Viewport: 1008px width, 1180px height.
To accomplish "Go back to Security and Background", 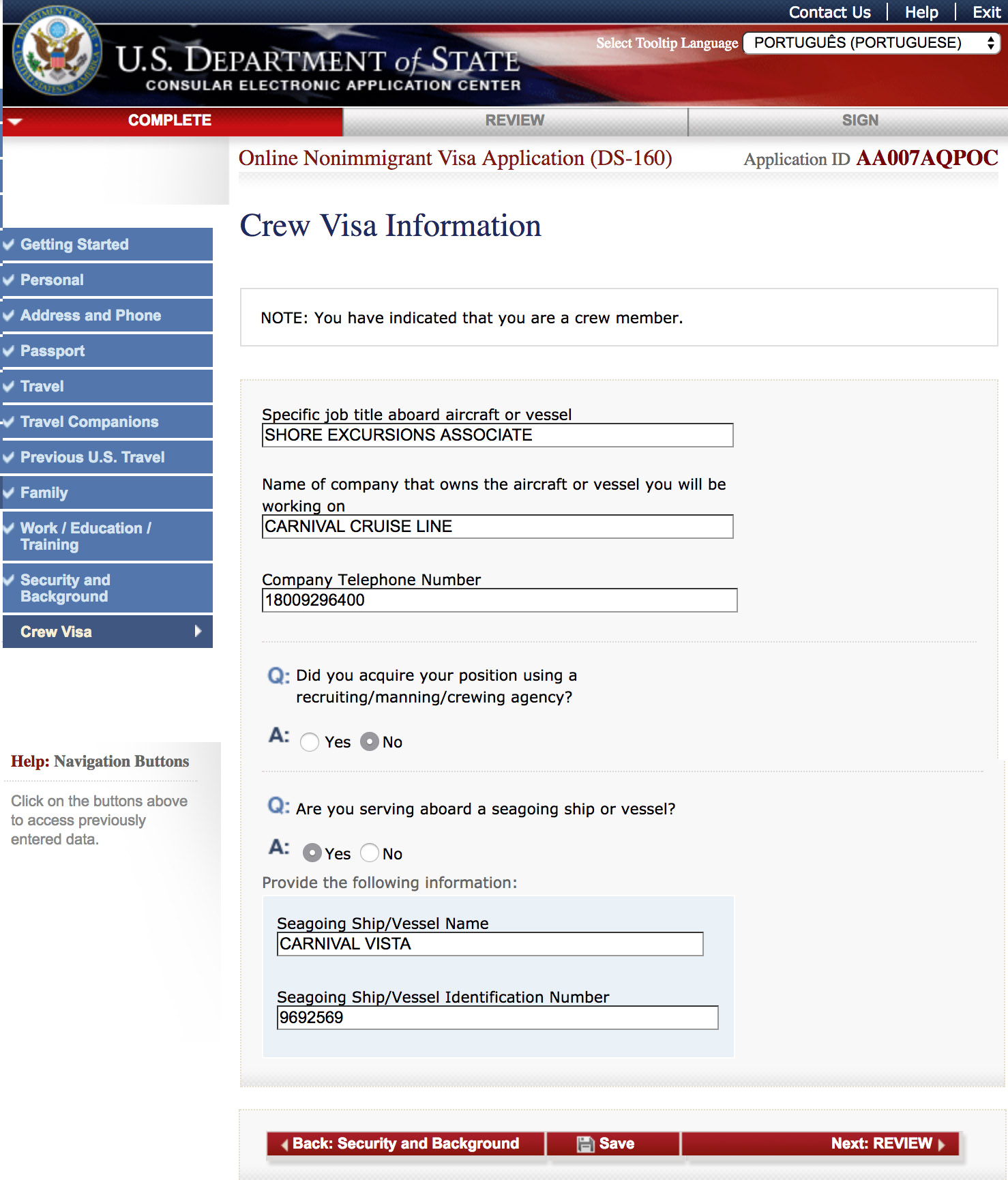I will point(406,1144).
